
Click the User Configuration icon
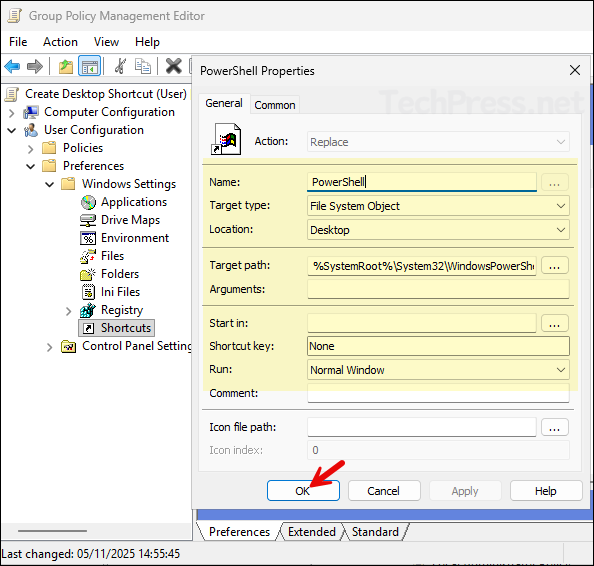coord(31,130)
